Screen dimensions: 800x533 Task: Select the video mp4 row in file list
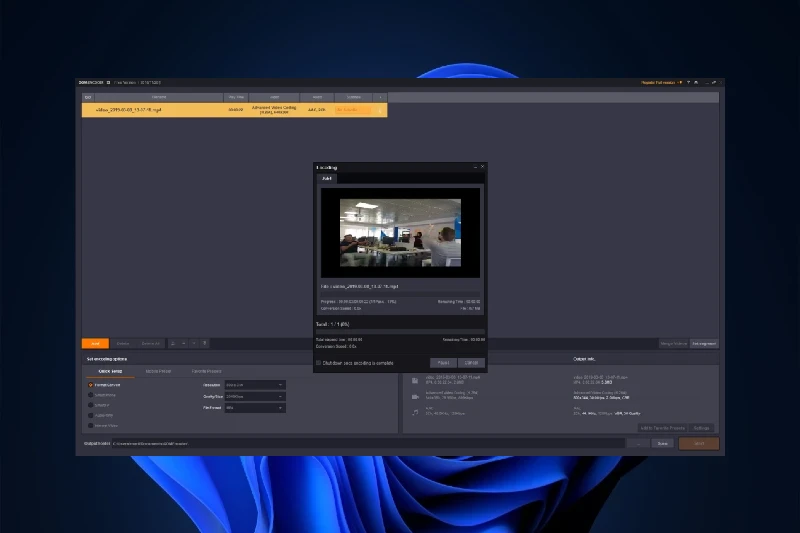tap(234, 110)
